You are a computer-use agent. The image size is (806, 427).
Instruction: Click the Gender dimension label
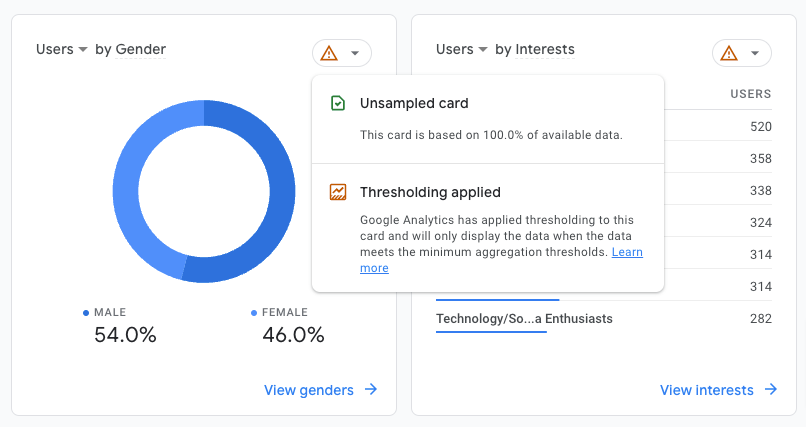point(140,49)
